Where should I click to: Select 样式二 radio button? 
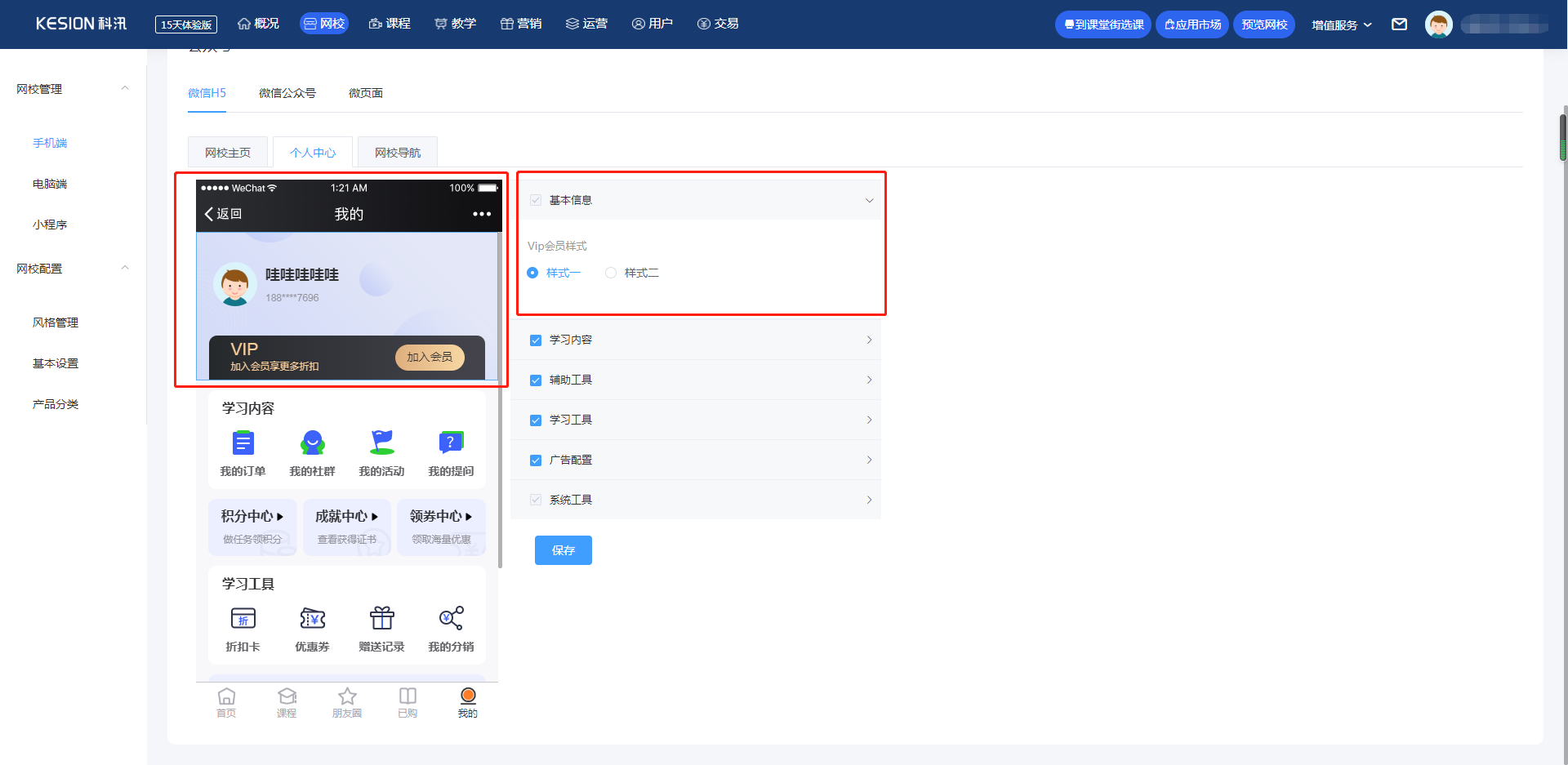click(x=611, y=273)
